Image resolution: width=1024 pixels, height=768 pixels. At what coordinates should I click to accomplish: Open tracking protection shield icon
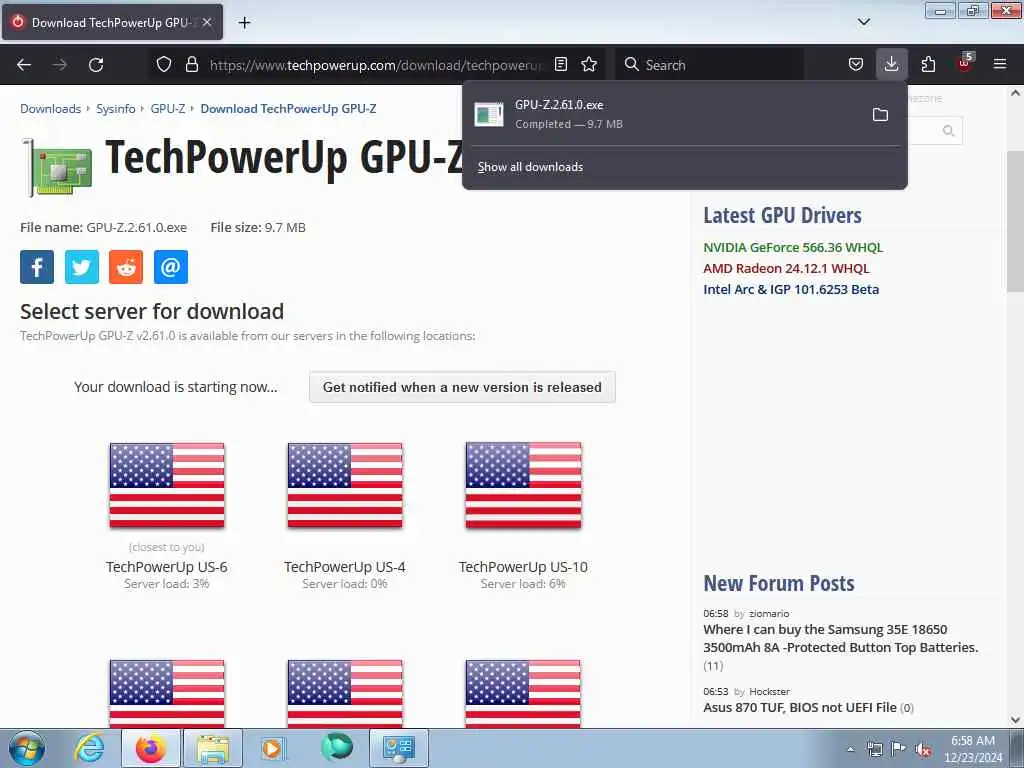click(x=164, y=64)
